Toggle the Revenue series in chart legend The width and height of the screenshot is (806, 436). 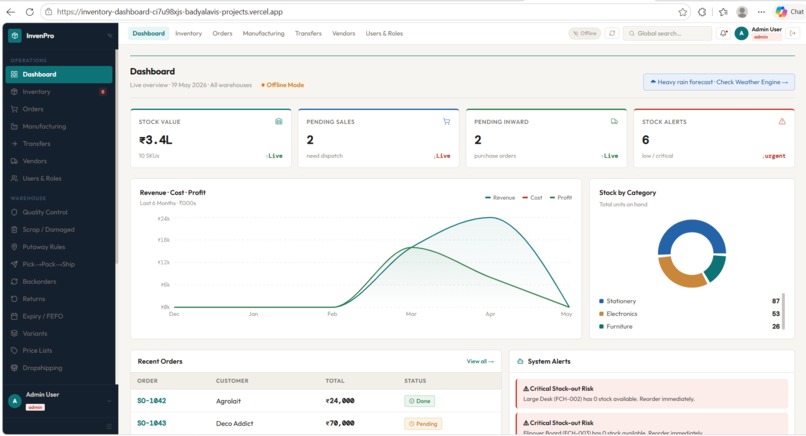coord(500,198)
